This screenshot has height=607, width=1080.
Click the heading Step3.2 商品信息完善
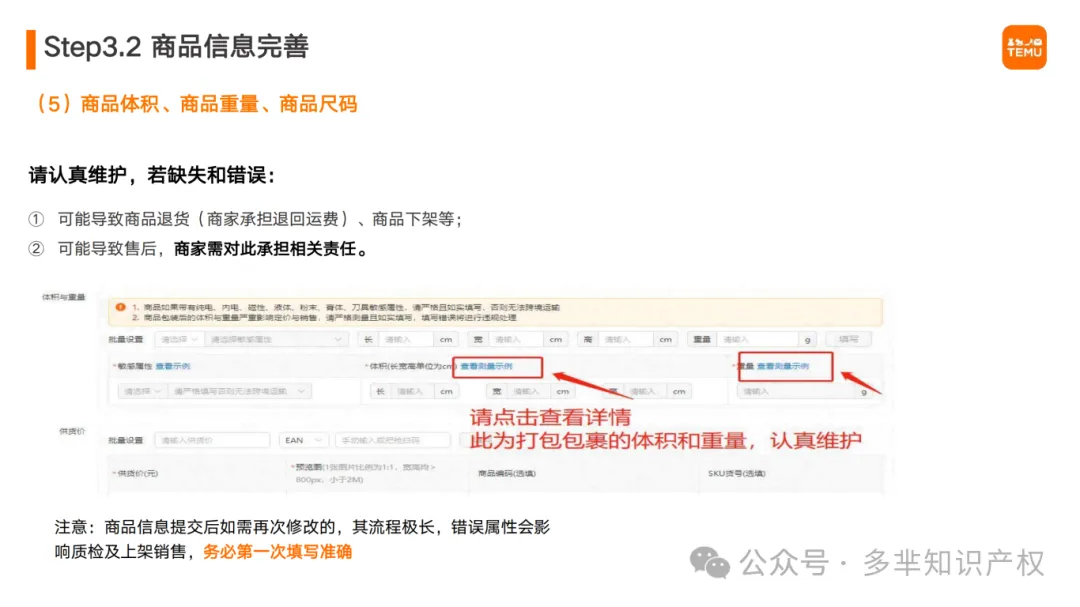click(x=176, y=47)
